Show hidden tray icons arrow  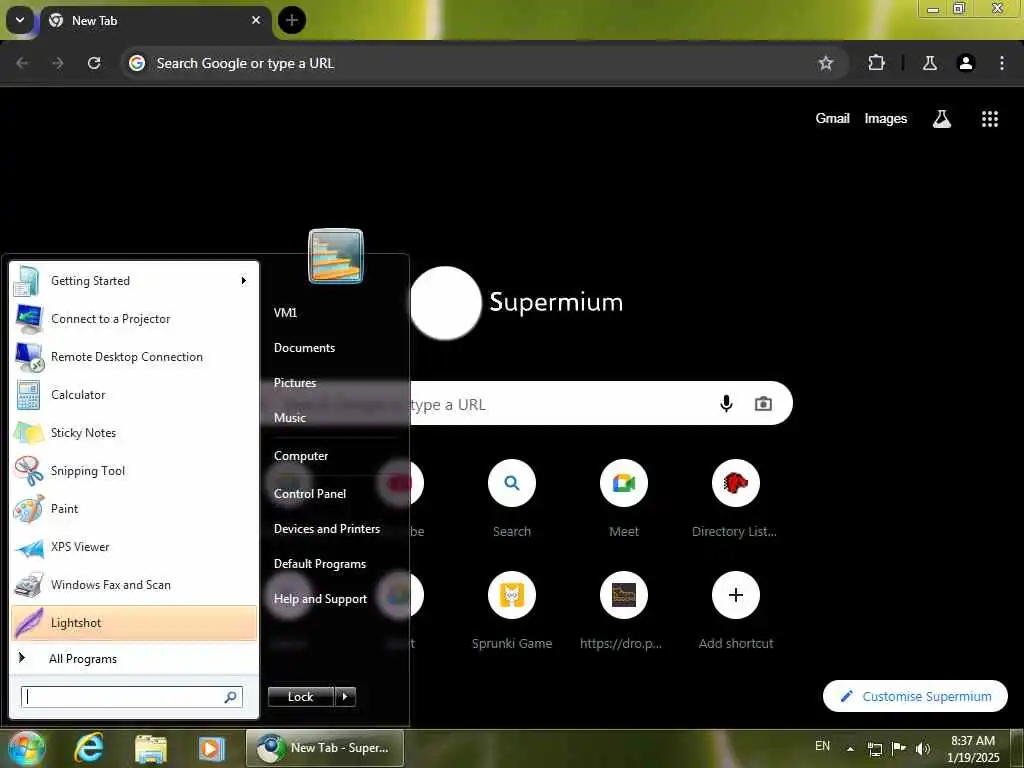coord(850,749)
